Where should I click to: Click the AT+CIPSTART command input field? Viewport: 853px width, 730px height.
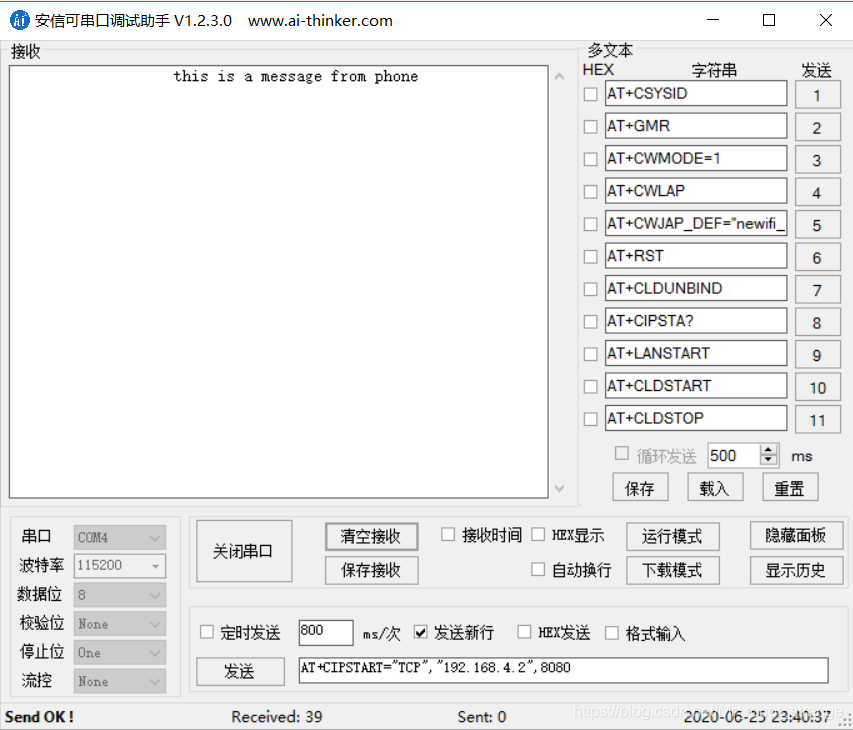[564, 670]
